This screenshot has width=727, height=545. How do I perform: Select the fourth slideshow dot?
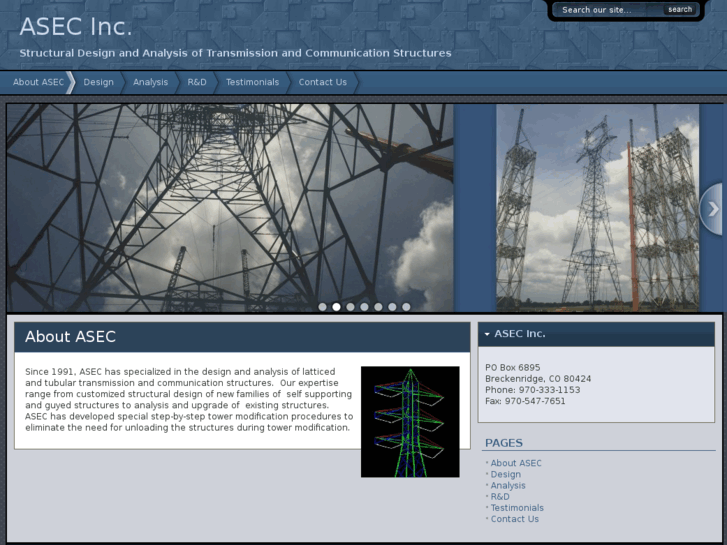pyautogui.click(x=364, y=307)
